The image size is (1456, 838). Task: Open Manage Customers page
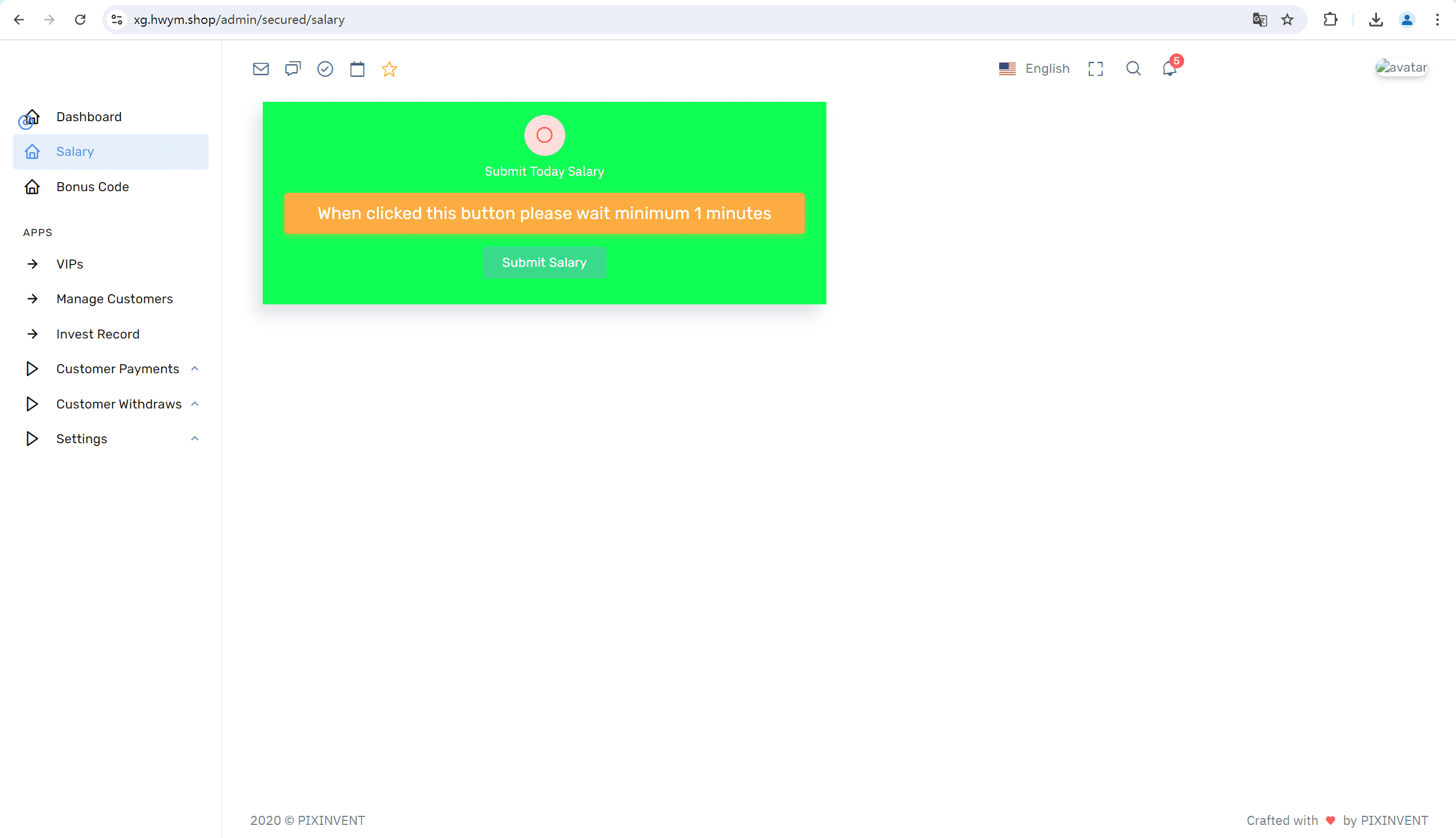click(x=114, y=299)
